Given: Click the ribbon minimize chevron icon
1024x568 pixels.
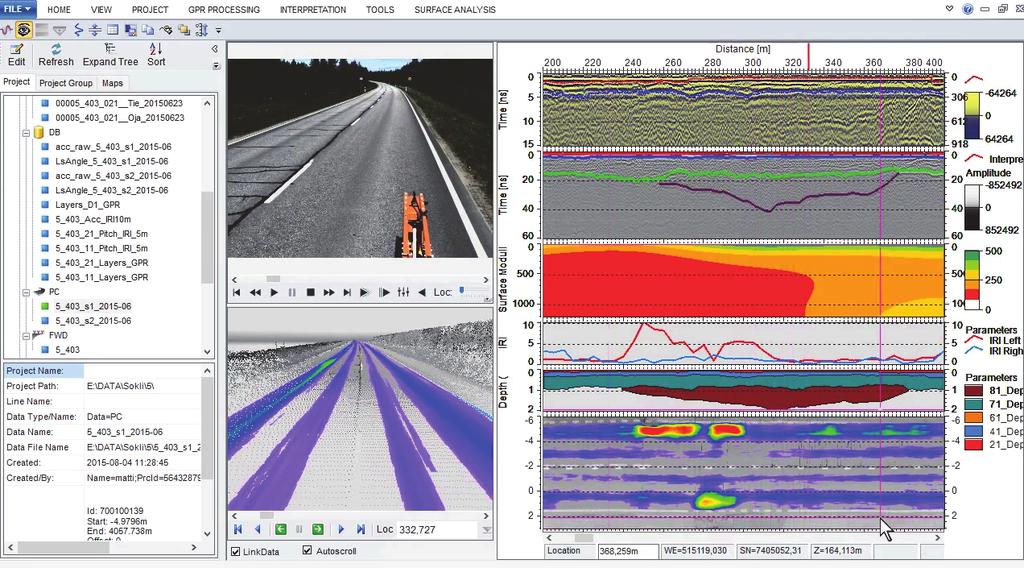Looking at the screenshot, I should (950, 8).
